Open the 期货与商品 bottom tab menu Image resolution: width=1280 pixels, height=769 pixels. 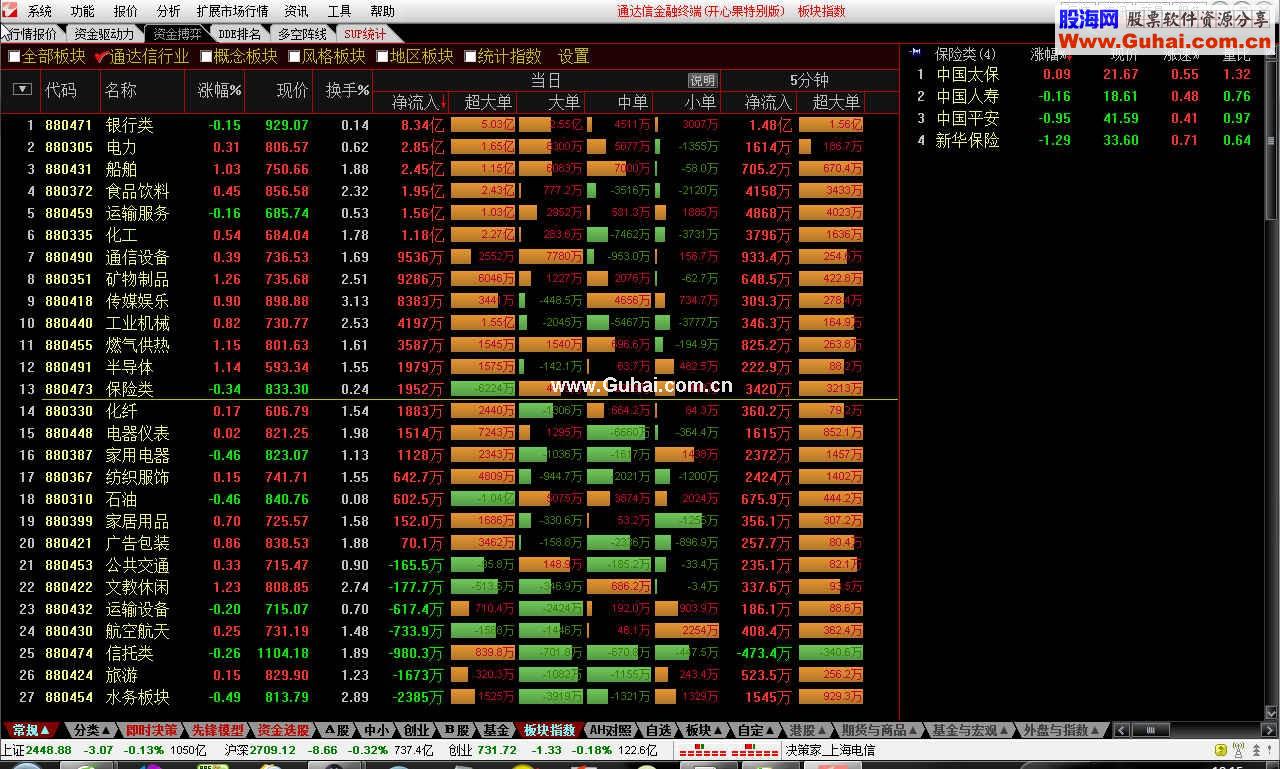(879, 731)
